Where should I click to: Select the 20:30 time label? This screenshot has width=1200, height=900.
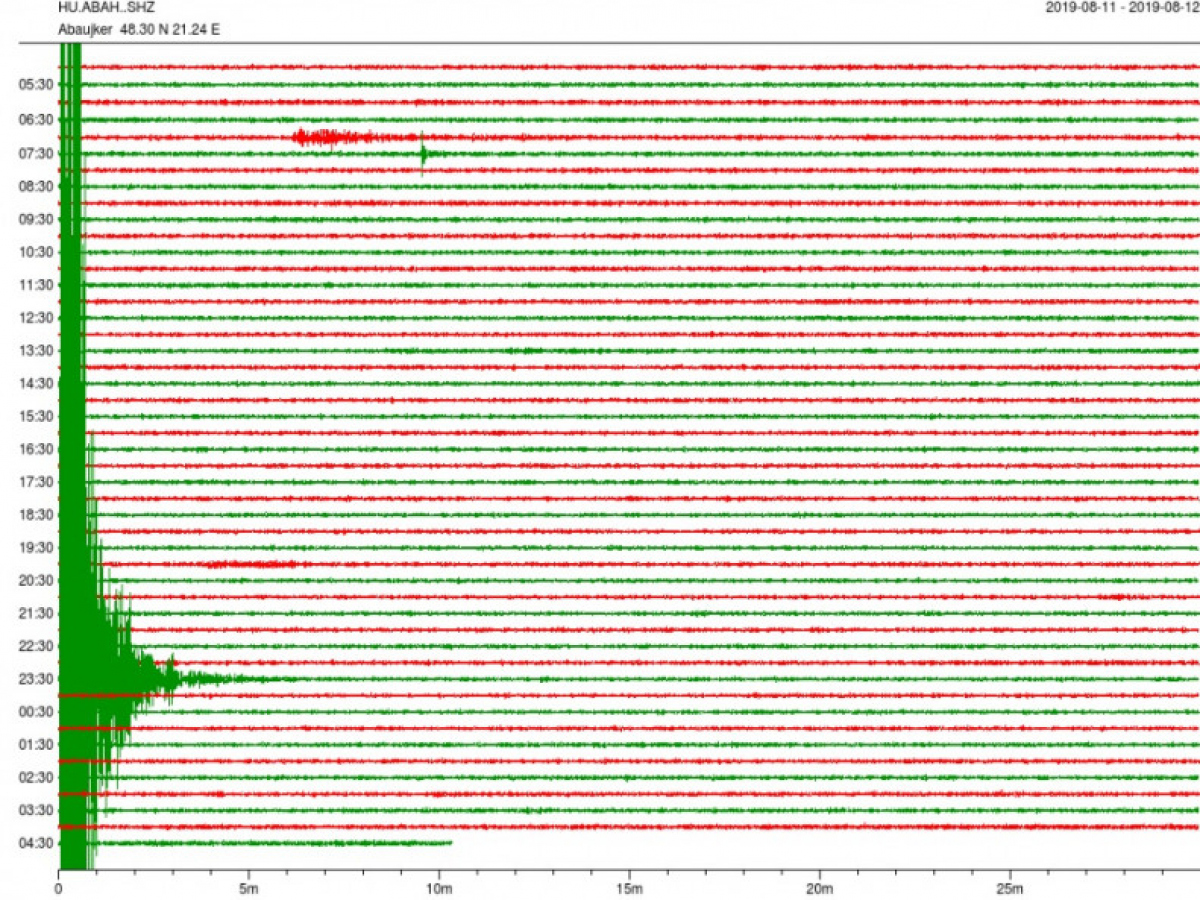[x=36, y=581]
